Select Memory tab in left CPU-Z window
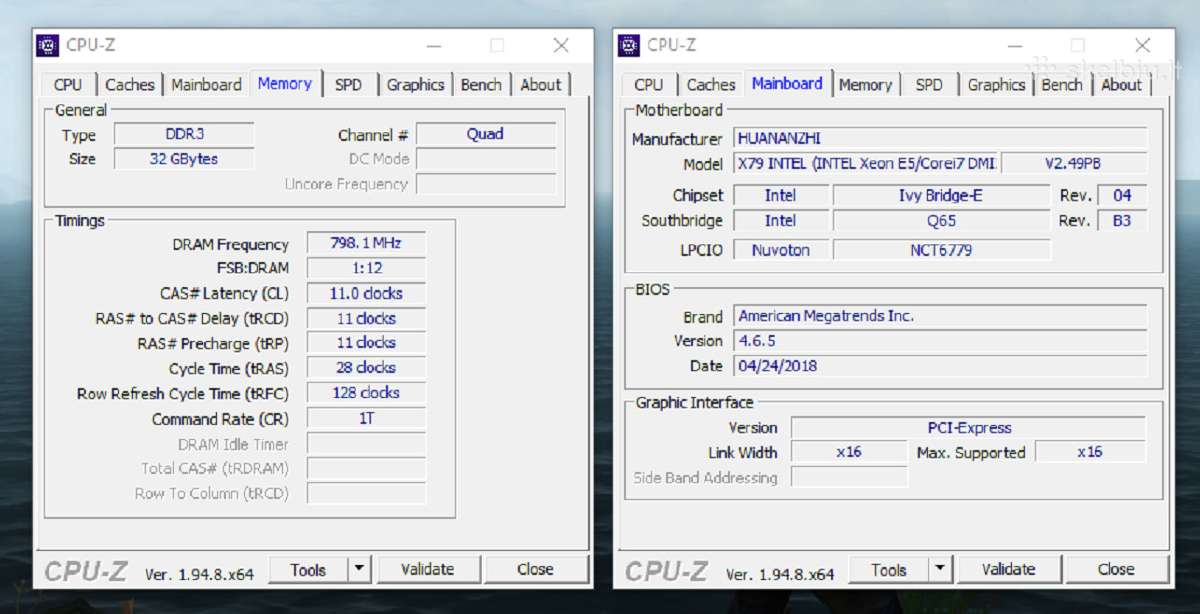 pos(285,84)
